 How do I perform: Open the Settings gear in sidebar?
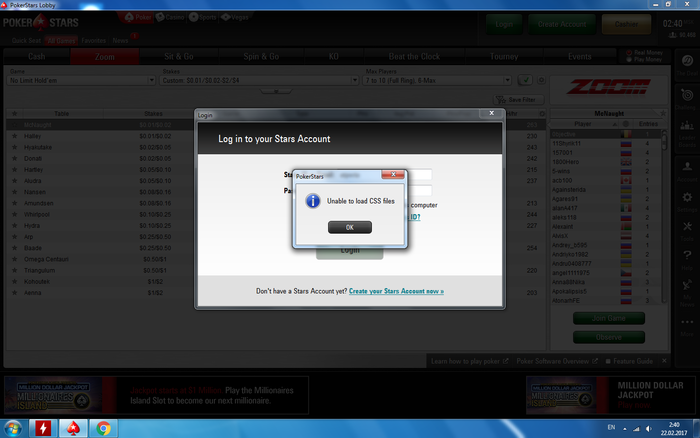tap(687, 197)
